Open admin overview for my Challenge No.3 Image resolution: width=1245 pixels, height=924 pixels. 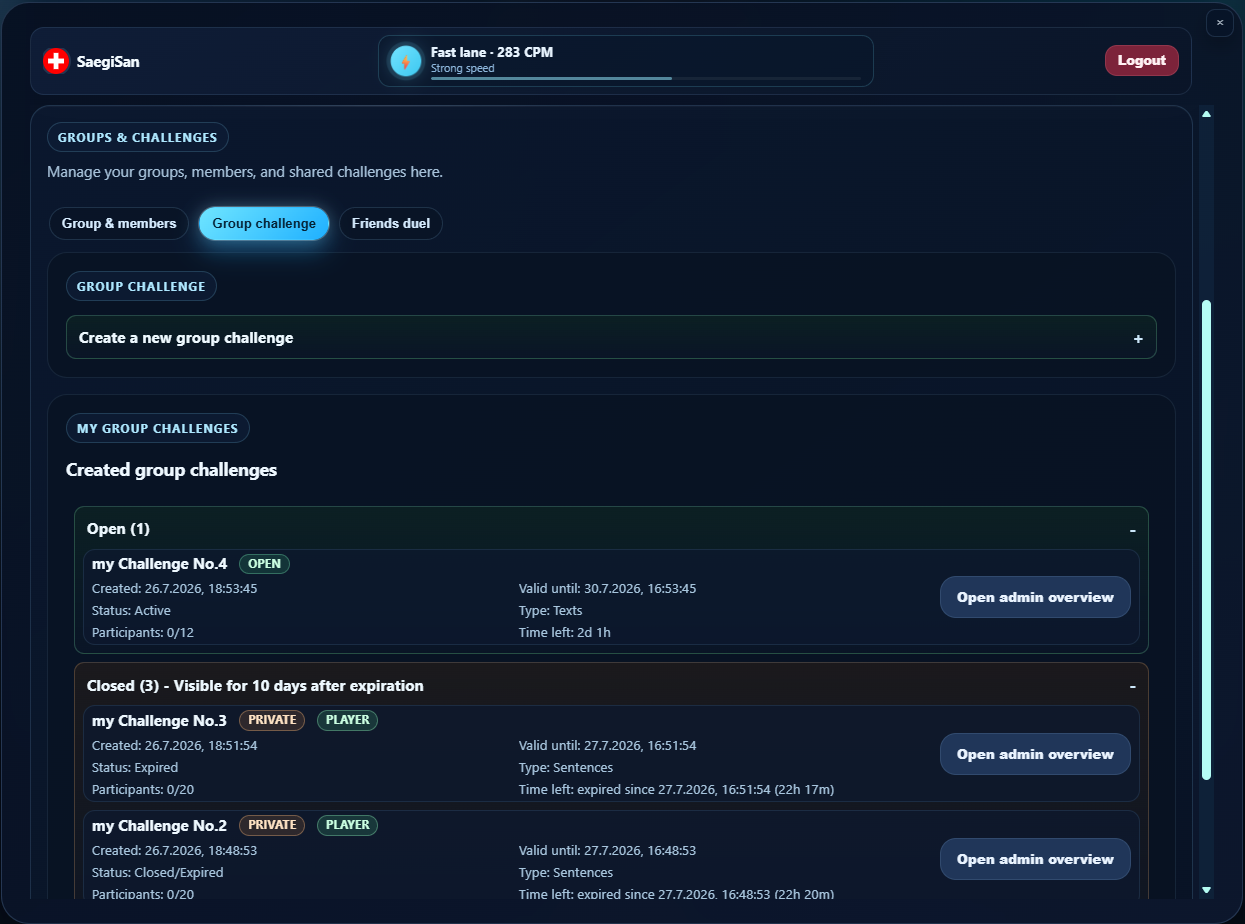tap(1035, 754)
